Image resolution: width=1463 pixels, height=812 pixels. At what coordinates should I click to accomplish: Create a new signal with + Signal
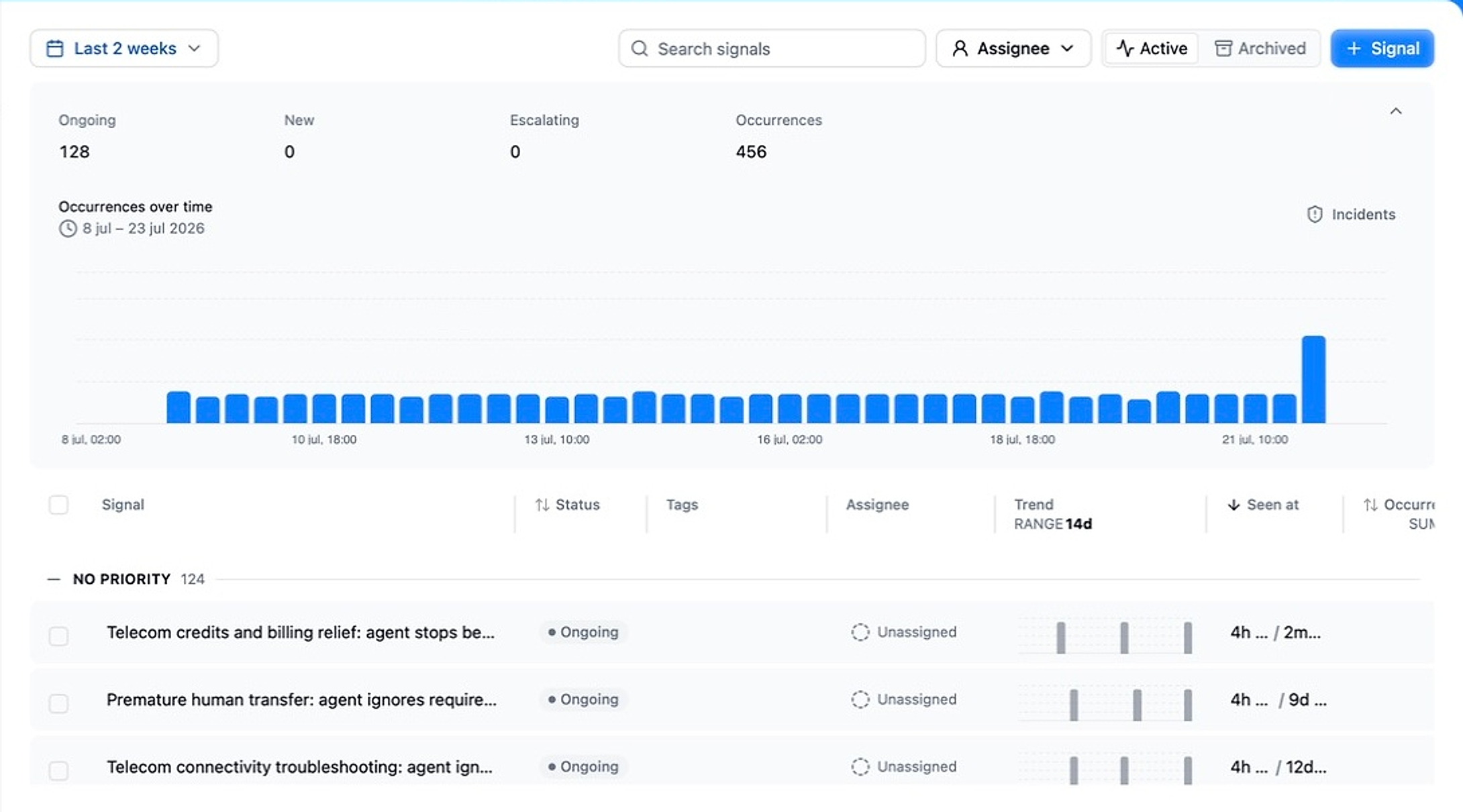(1382, 48)
